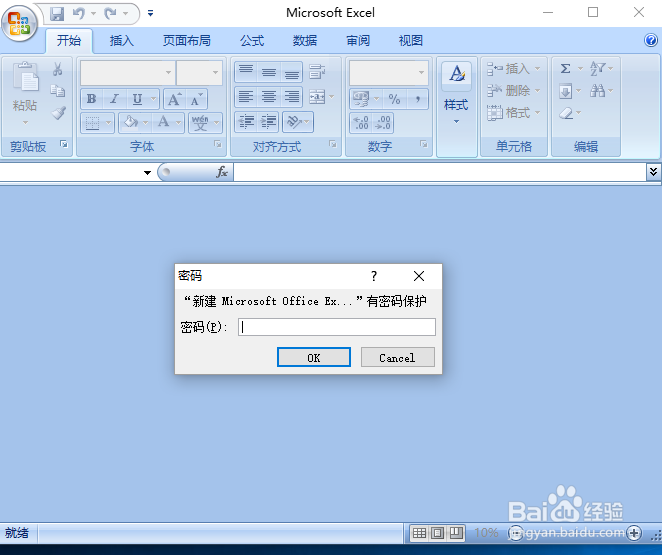The image size is (662, 555).
Task: Toggle align text right
Action: point(291,97)
